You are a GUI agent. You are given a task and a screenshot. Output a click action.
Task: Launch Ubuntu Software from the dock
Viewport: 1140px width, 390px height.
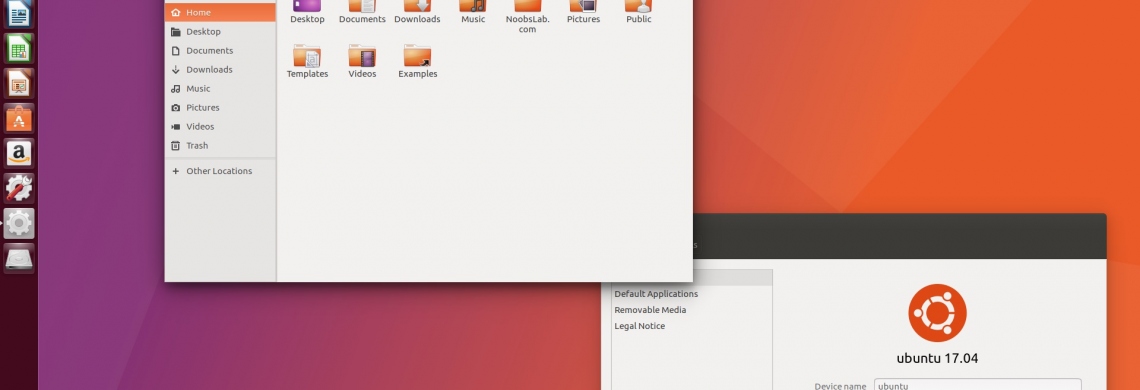(x=19, y=119)
